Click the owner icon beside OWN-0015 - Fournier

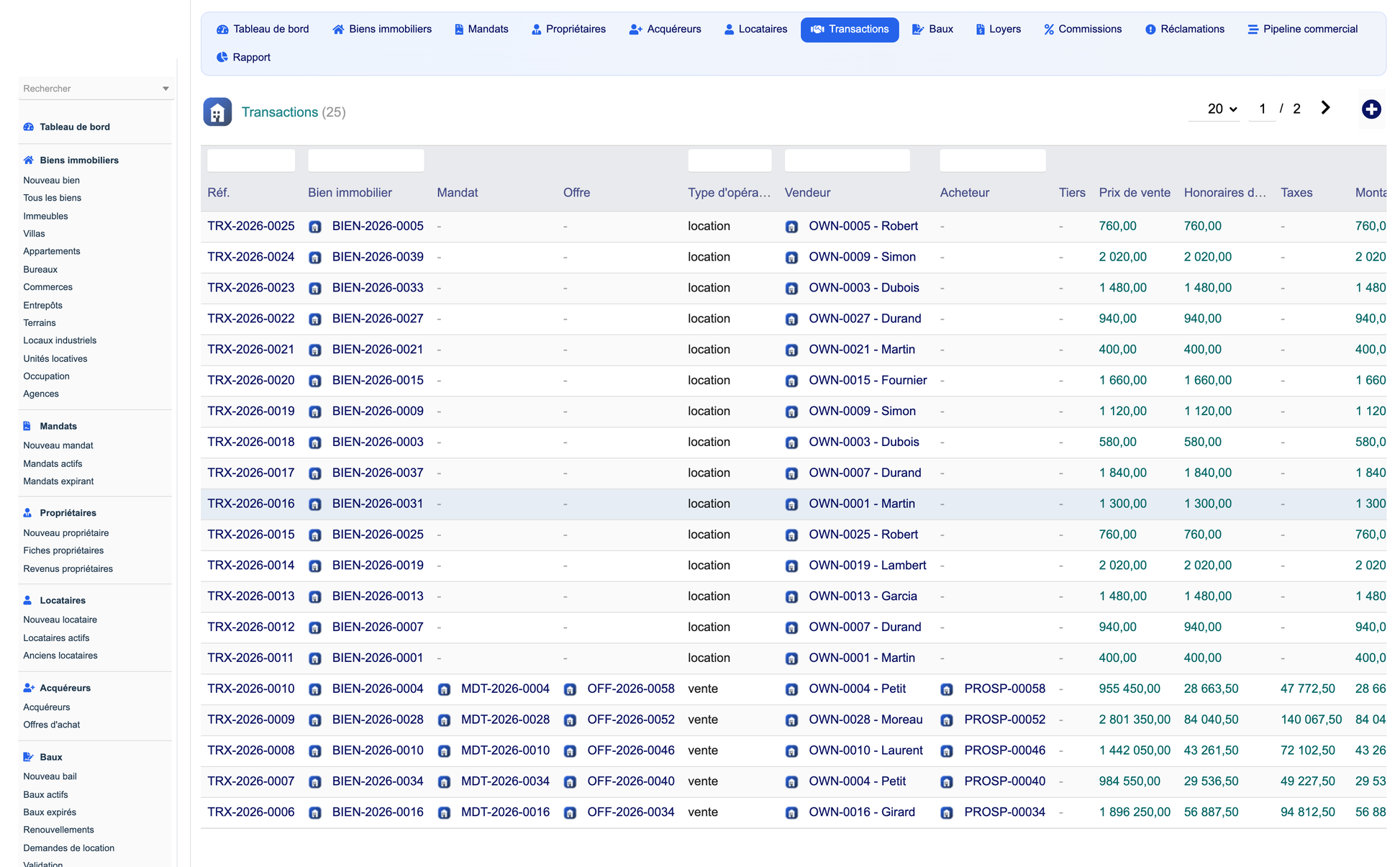click(791, 381)
